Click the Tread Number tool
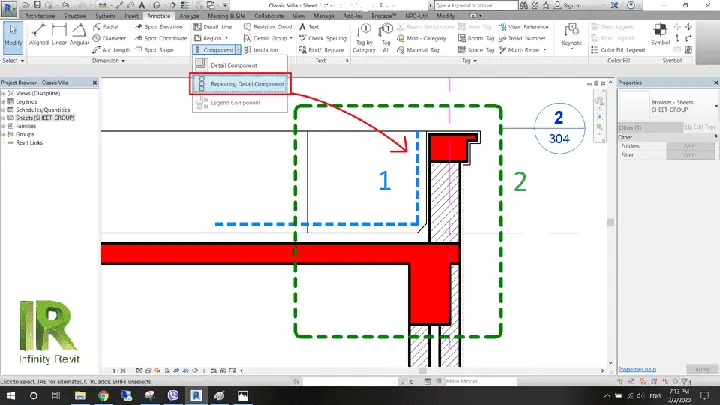This screenshot has width=720, height=405. (522, 39)
